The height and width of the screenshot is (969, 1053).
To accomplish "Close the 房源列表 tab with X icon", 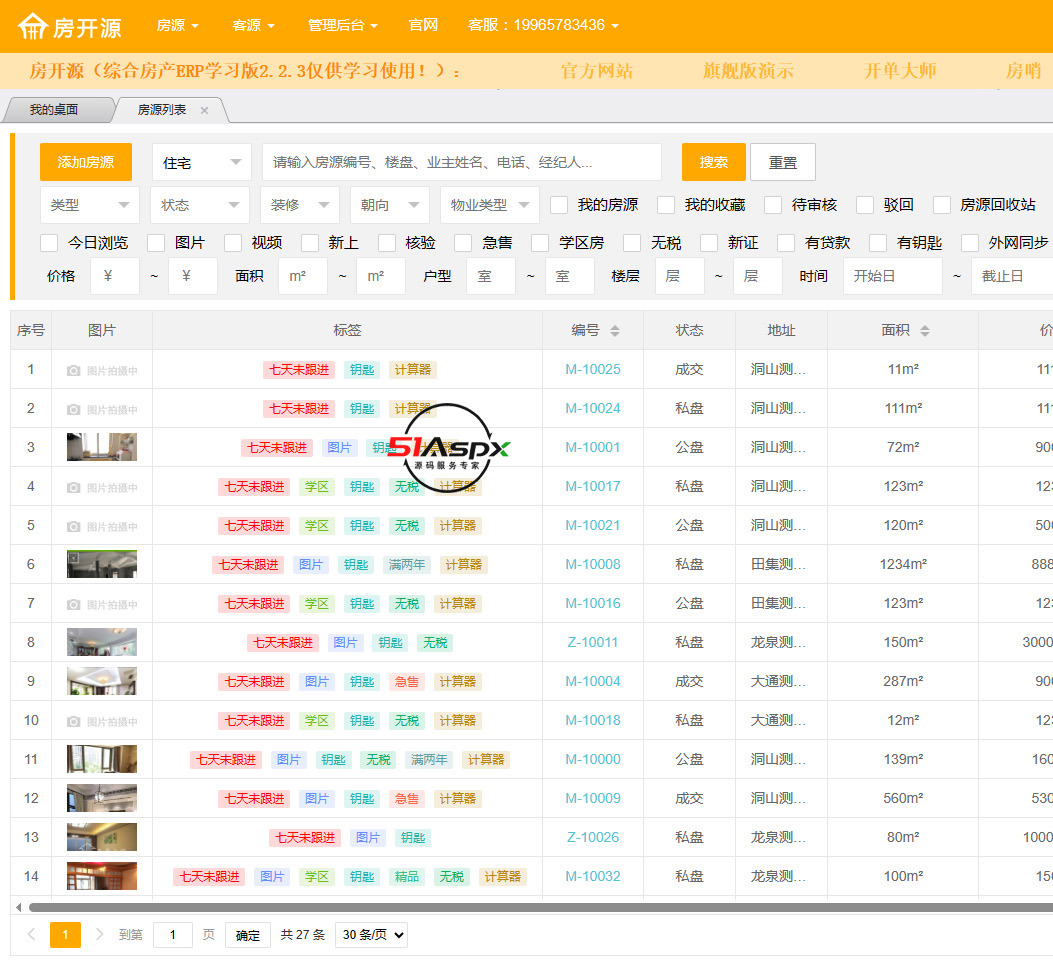I will (205, 111).
